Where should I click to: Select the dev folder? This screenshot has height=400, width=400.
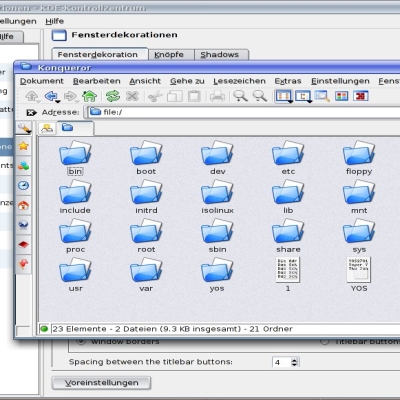[217, 158]
